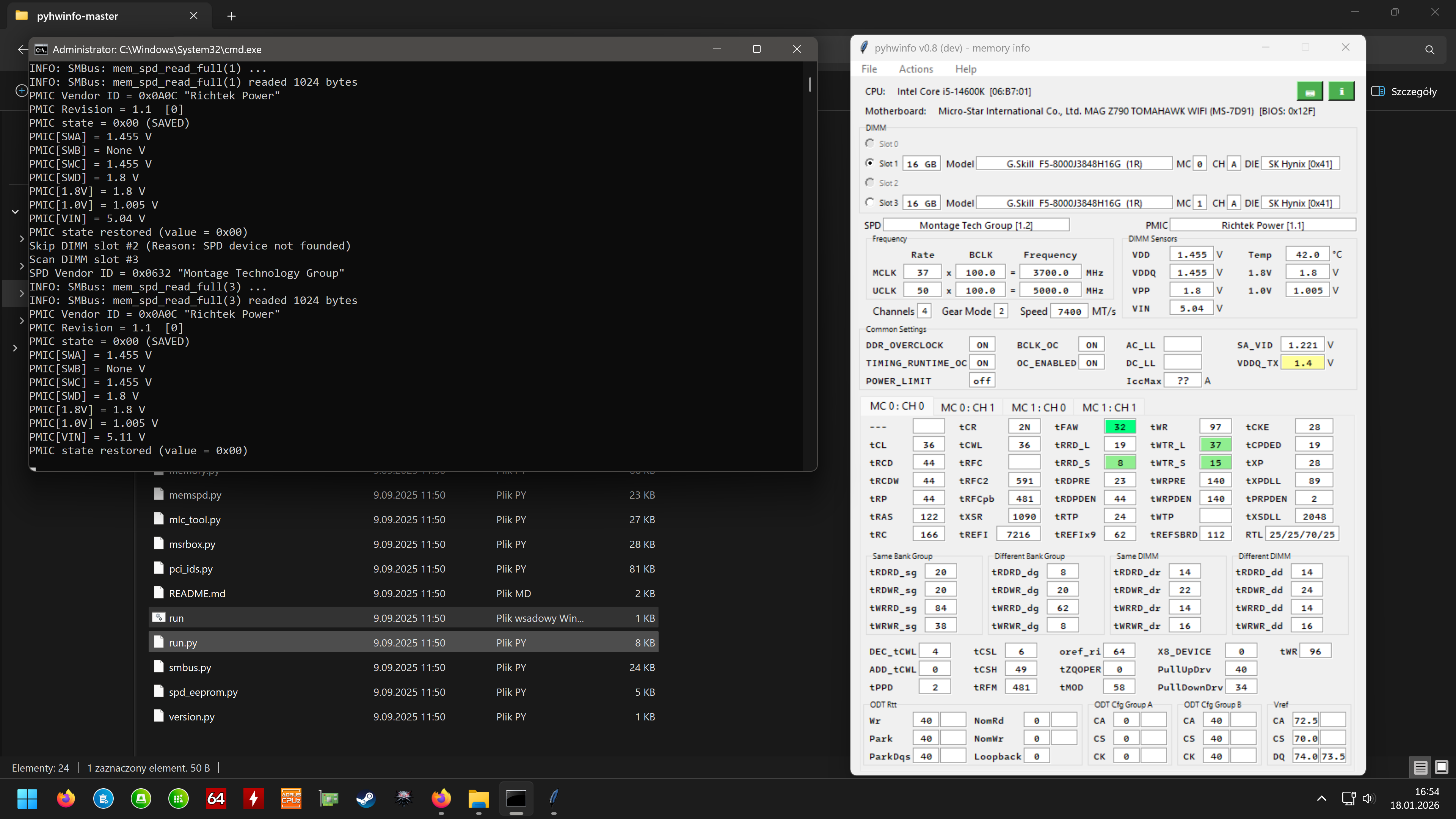Select the Slot 3 DIMM radio button
The image size is (1456, 819).
click(870, 202)
